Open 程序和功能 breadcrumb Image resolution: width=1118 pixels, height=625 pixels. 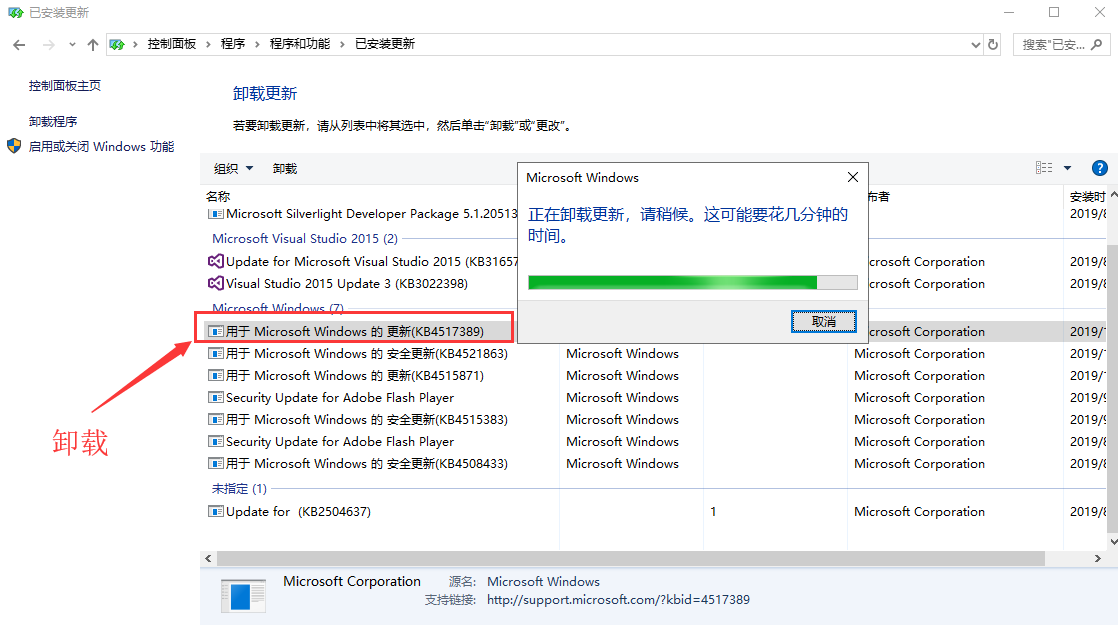point(299,44)
